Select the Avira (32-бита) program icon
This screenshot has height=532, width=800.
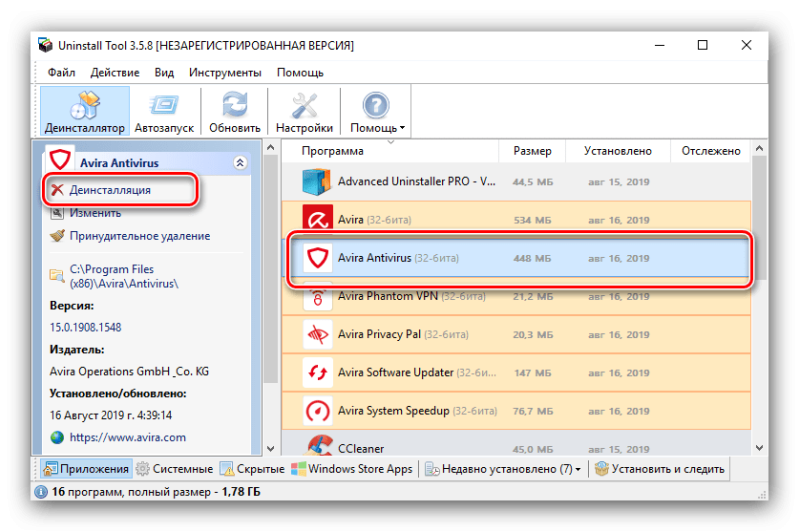click(x=317, y=220)
